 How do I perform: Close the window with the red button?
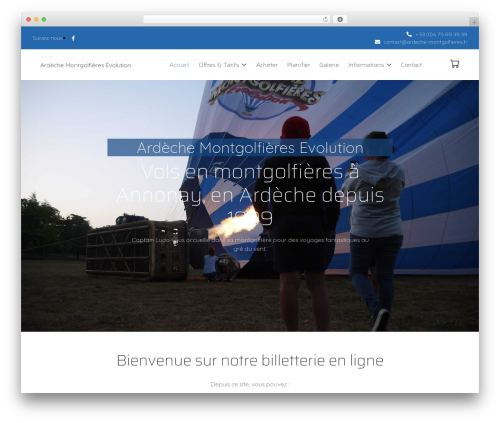[x=29, y=19]
